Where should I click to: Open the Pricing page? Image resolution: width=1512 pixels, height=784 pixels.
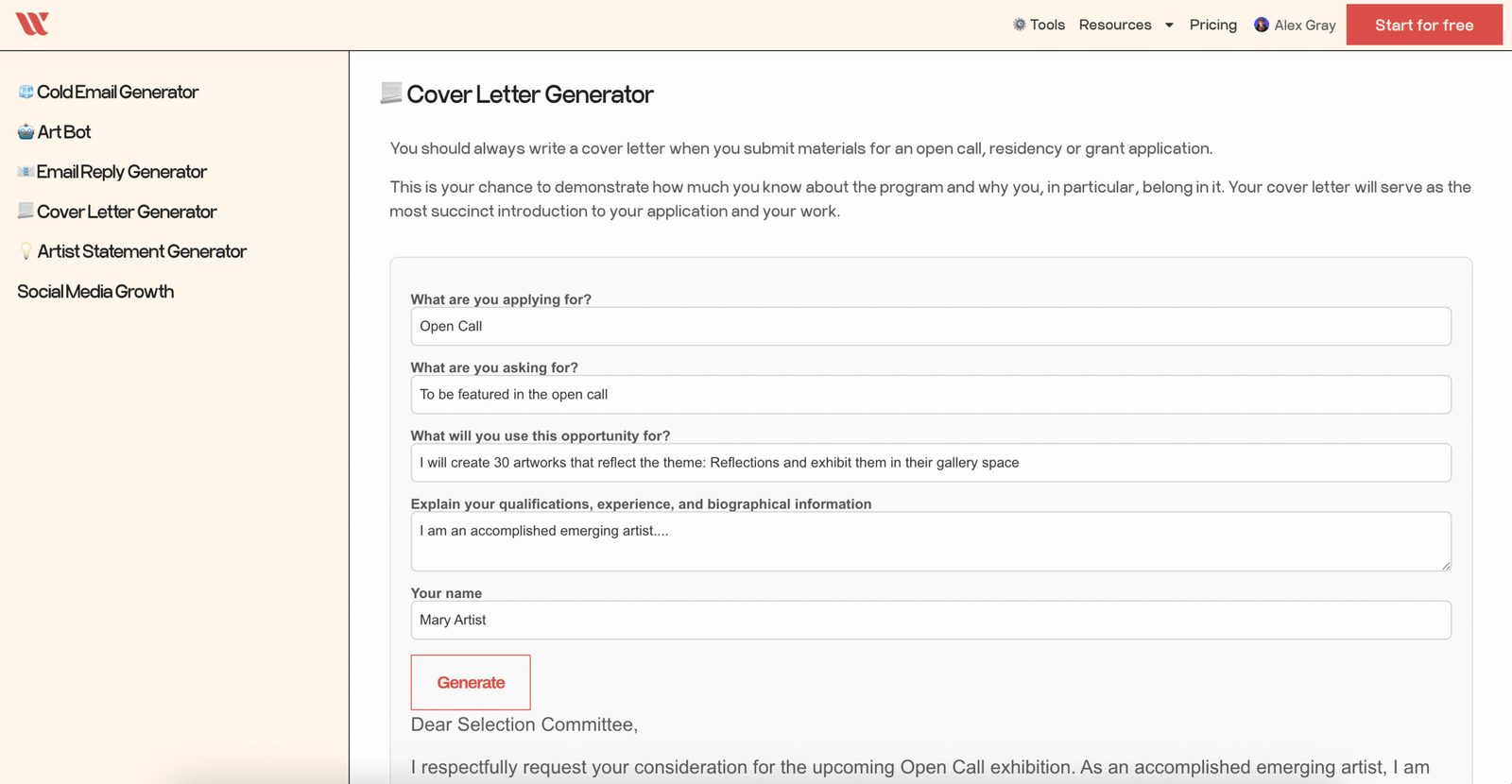click(1212, 26)
